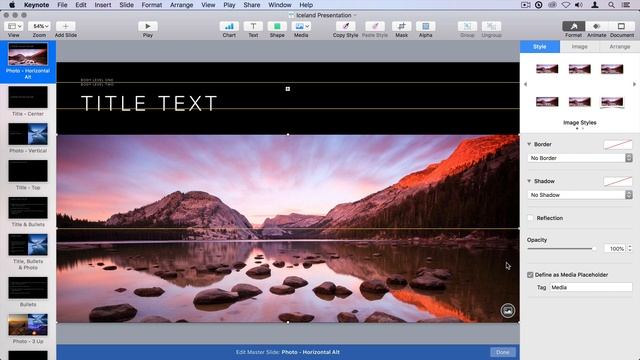Open the Format menu
The width and height of the screenshot is (640, 360).
[151, 5]
